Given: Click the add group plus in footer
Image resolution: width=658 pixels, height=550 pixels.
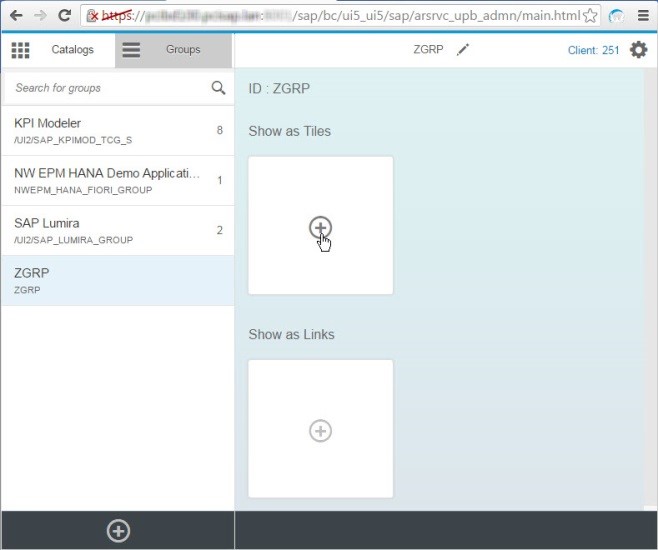Looking at the screenshot, I should 118,531.
